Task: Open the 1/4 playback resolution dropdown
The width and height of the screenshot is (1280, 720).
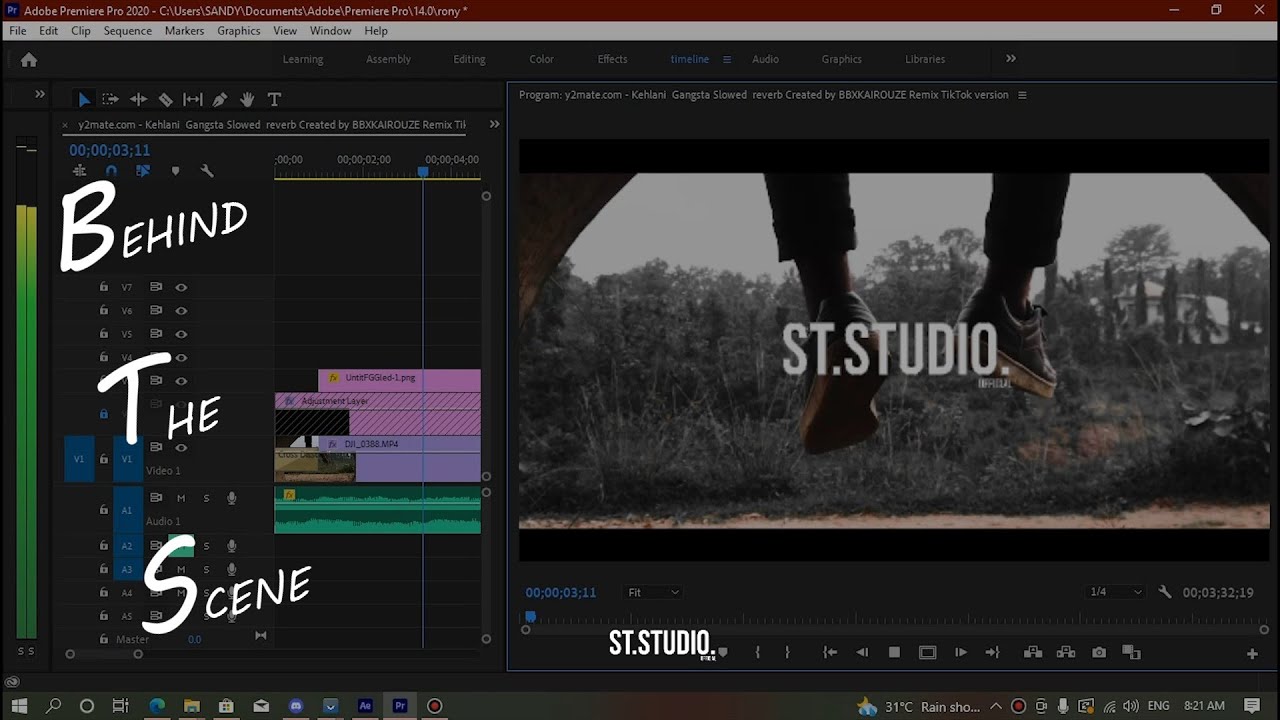Action: (x=1115, y=592)
